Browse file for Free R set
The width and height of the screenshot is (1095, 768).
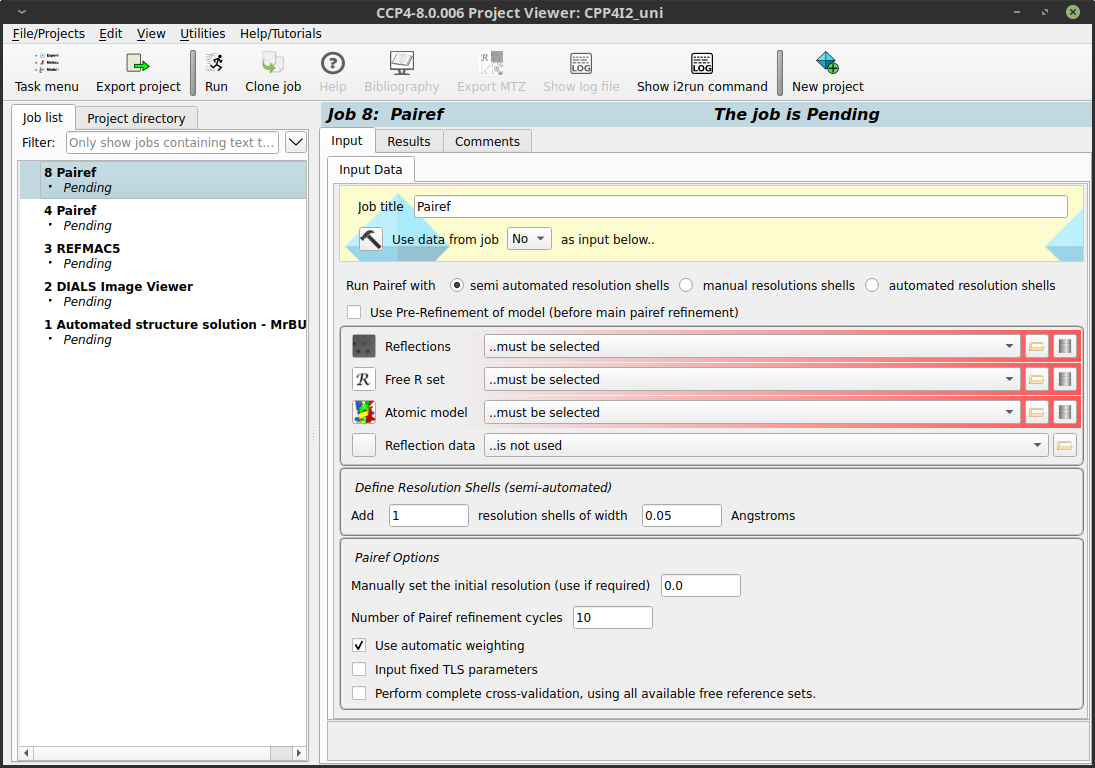(x=1036, y=379)
